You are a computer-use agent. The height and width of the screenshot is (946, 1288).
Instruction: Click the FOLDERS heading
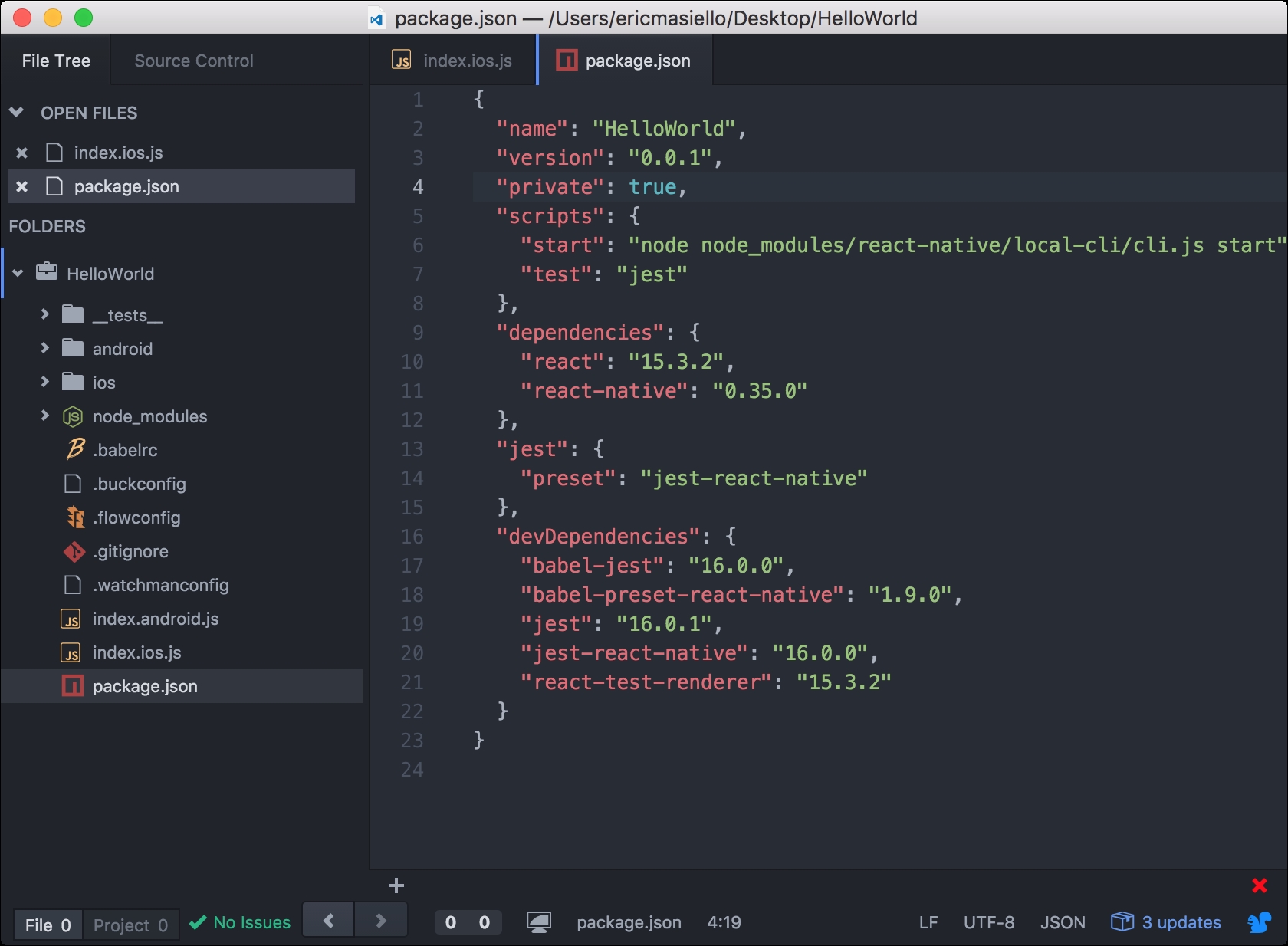click(48, 226)
